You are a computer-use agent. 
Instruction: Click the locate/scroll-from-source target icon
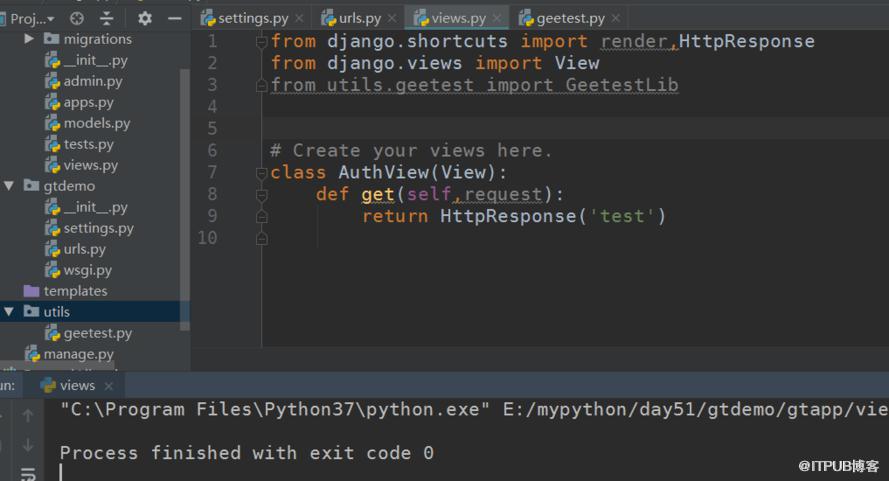(x=77, y=19)
